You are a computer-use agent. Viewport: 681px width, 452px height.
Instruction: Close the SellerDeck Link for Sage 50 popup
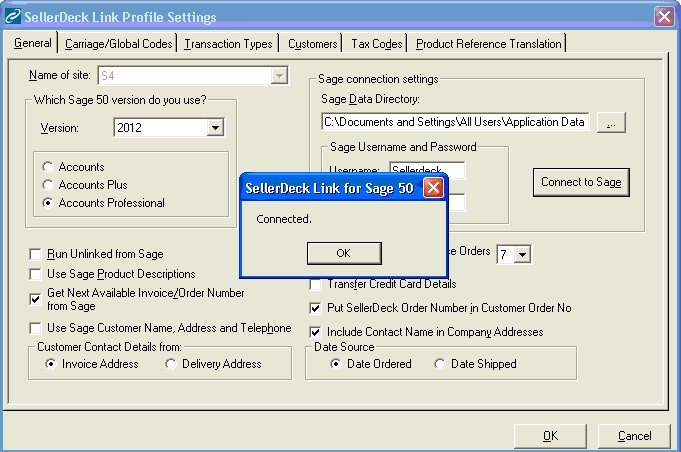tap(433, 187)
